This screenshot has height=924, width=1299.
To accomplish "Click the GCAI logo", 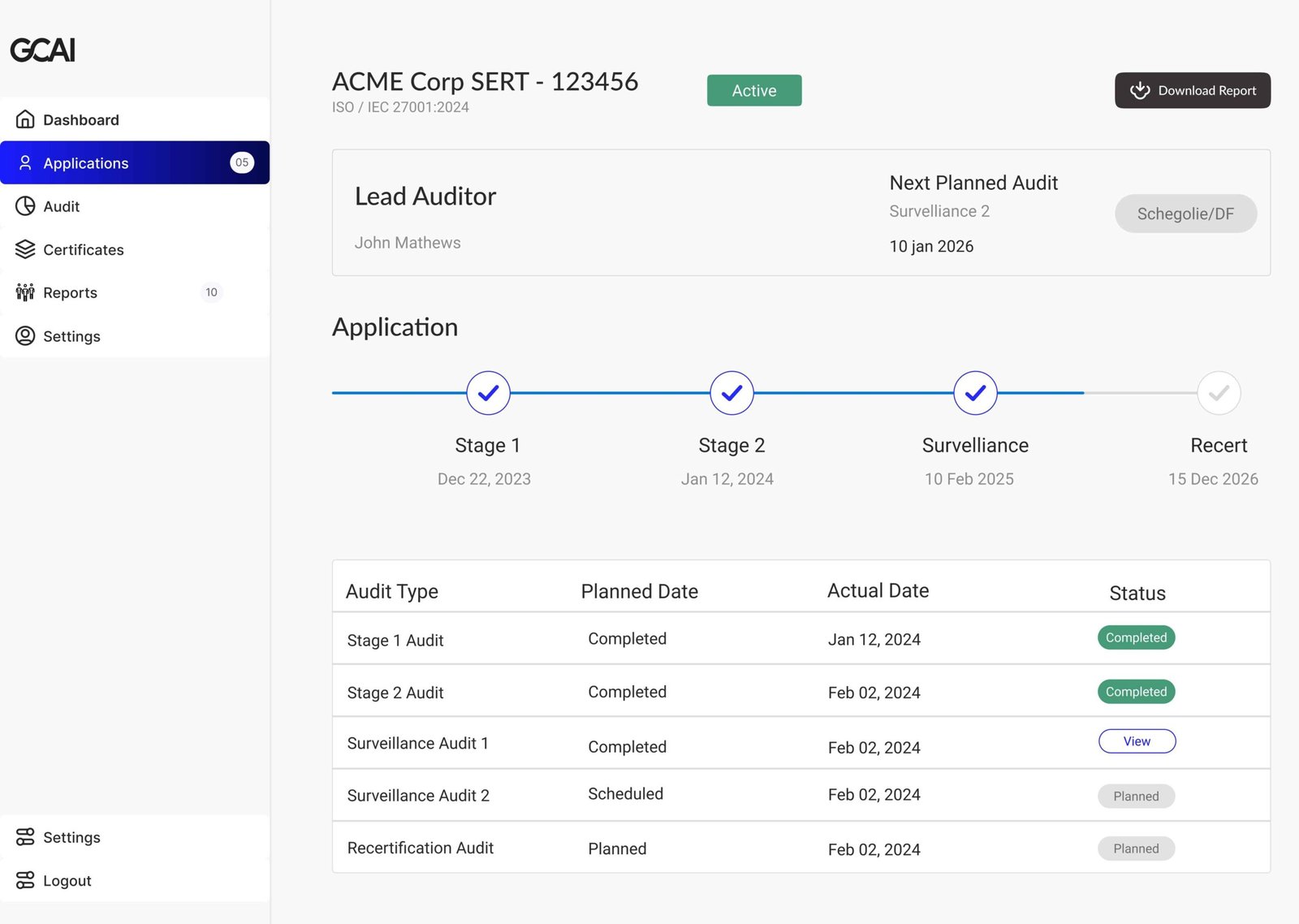I will click(43, 50).
